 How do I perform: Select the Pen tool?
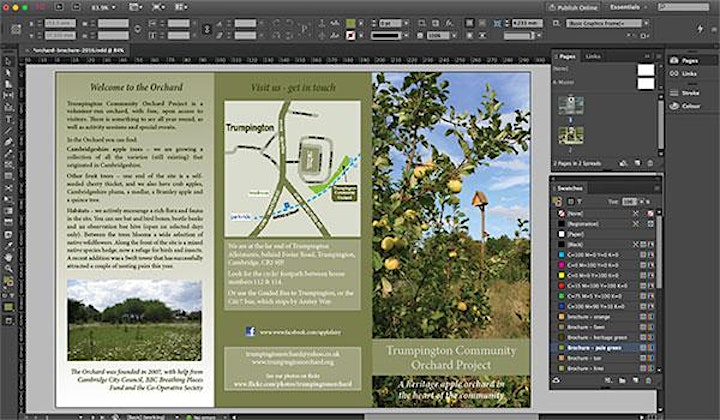click(8, 142)
